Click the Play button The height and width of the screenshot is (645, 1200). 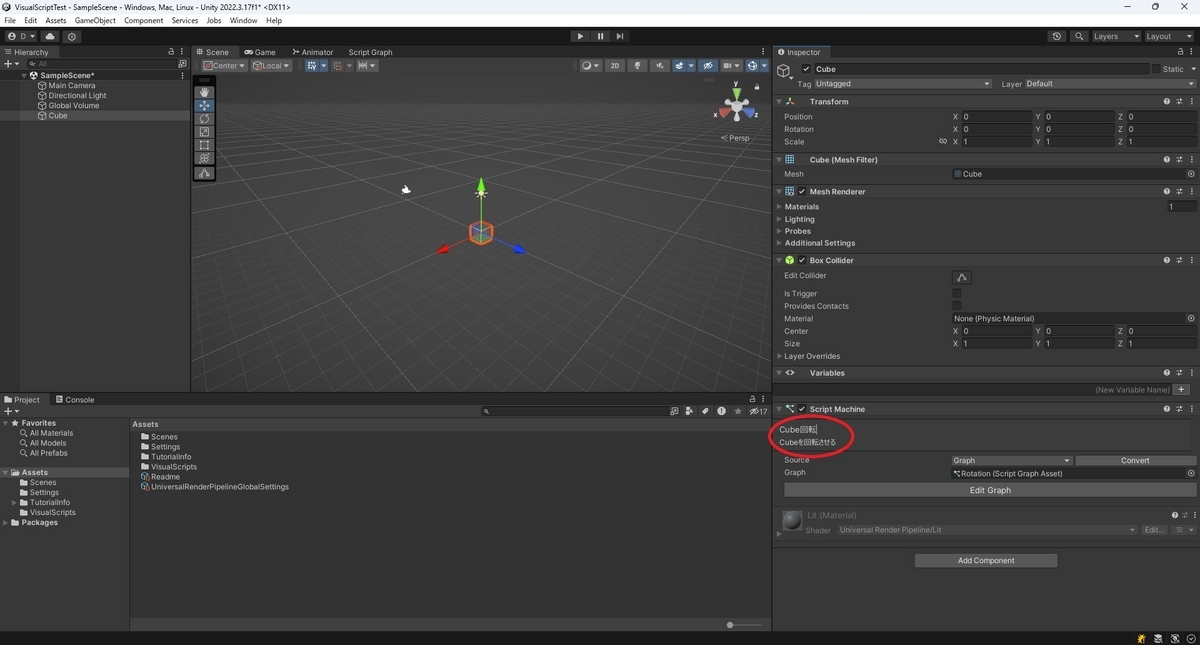pyautogui.click(x=580, y=36)
